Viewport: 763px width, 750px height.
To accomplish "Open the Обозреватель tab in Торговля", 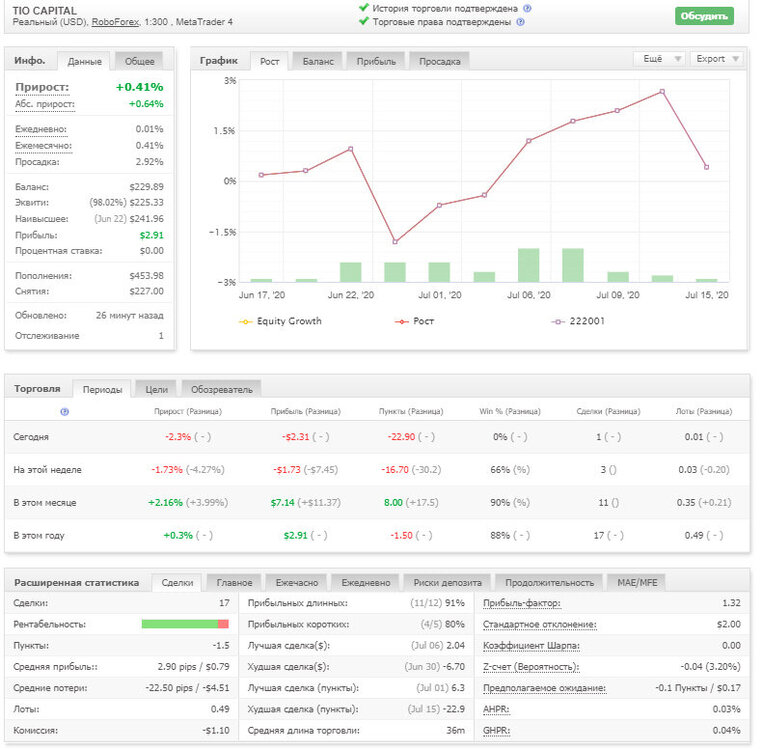I will coord(222,389).
